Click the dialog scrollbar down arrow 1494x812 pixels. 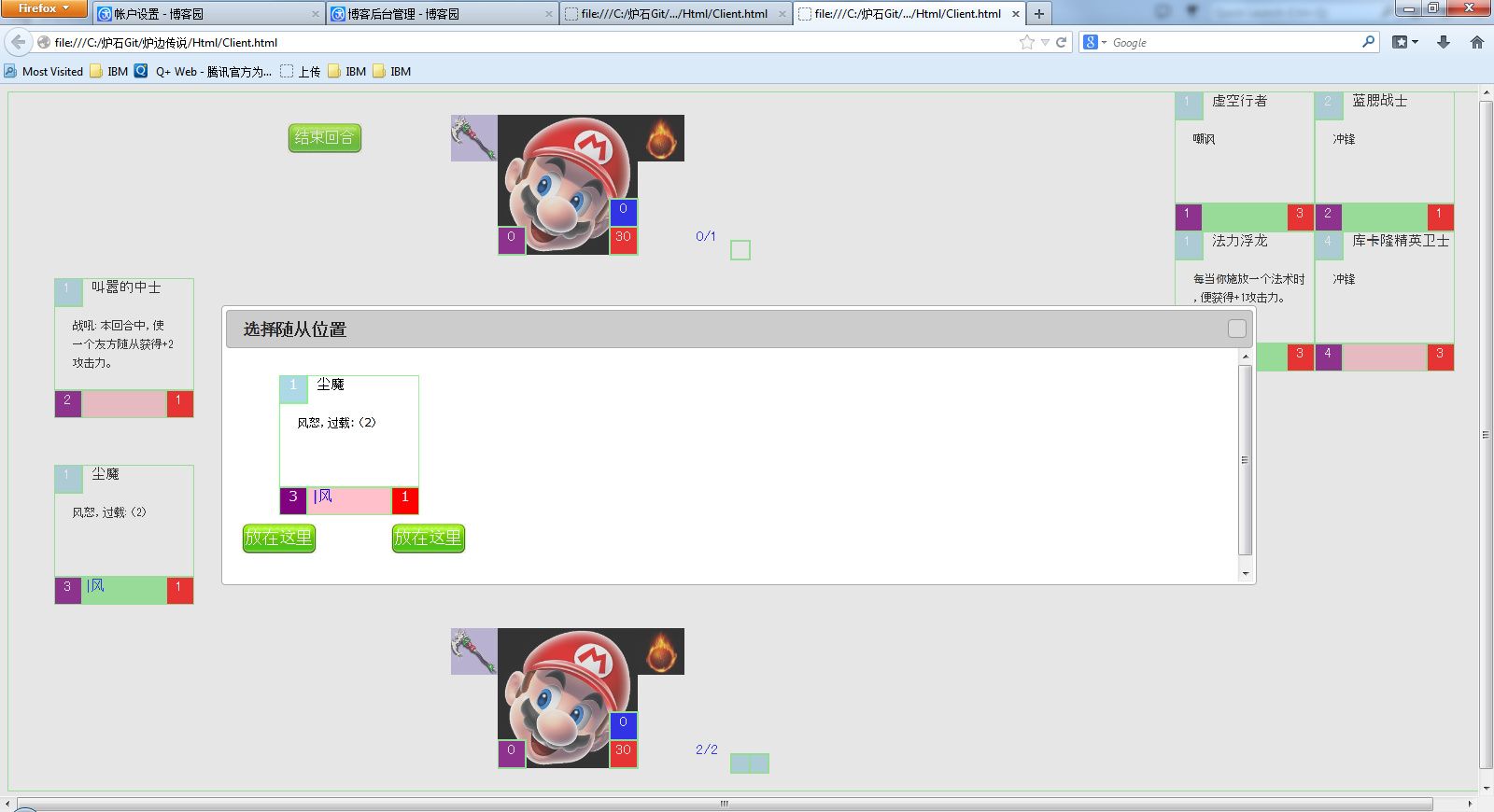point(1245,573)
